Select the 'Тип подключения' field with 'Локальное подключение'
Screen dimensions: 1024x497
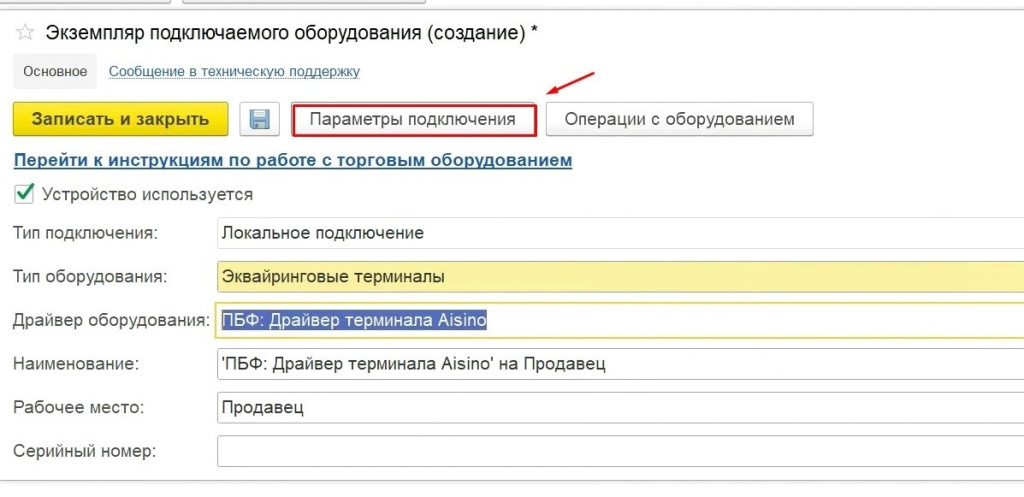point(618,233)
